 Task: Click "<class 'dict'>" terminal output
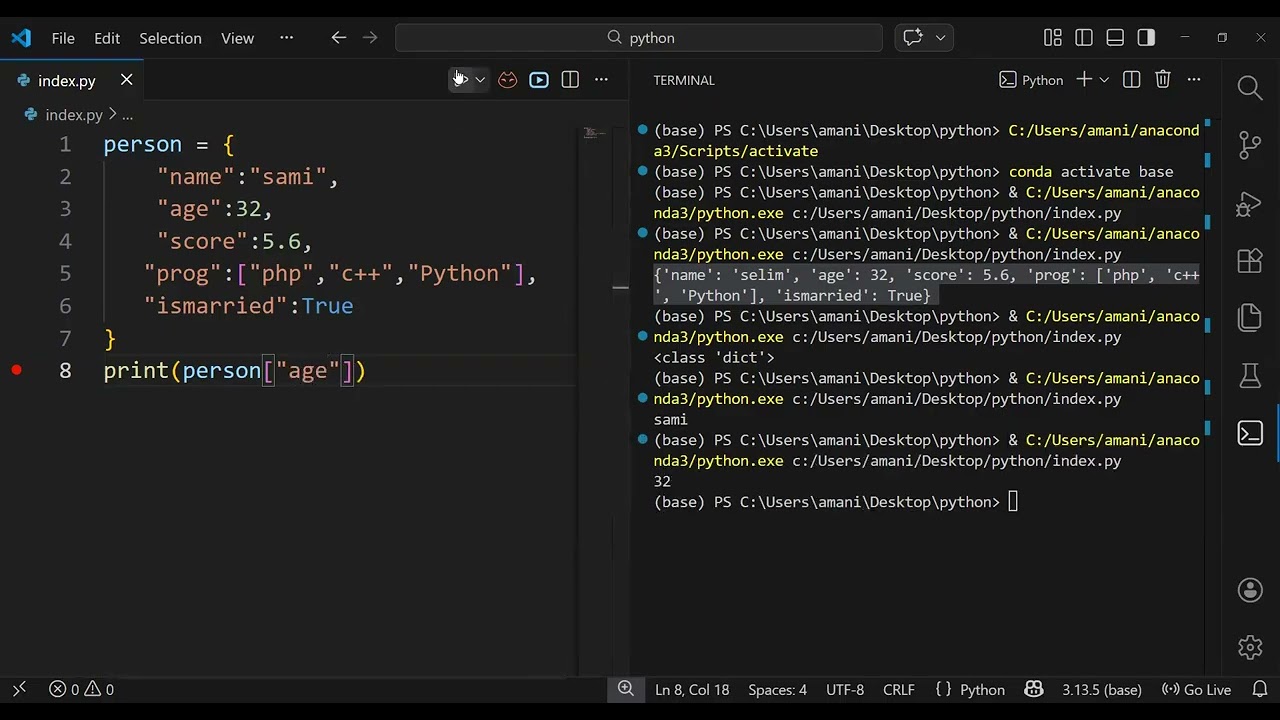714,357
